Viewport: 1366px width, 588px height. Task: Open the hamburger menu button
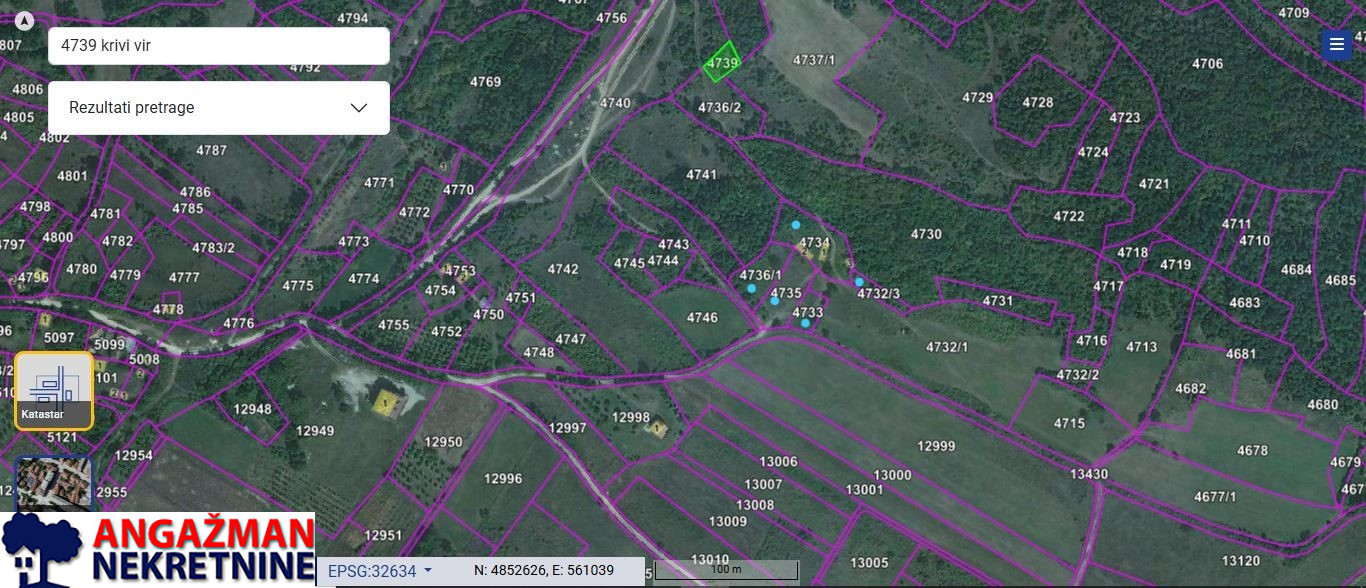tap(1336, 44)
